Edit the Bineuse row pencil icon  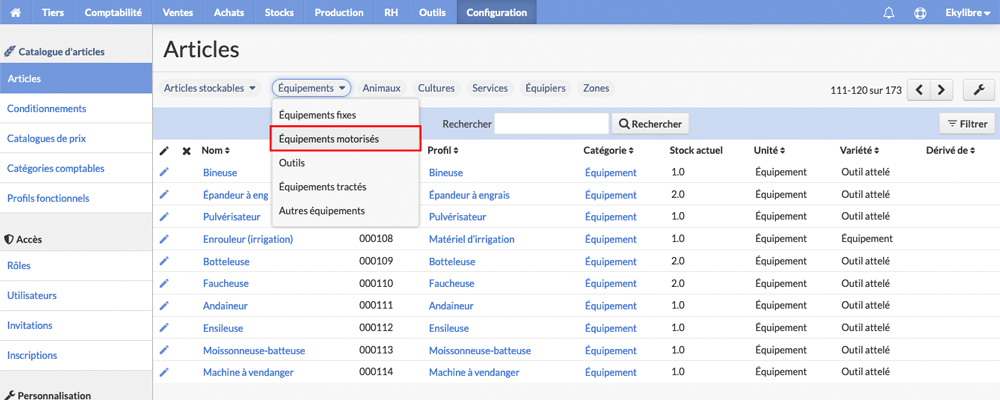click(164, 172)
